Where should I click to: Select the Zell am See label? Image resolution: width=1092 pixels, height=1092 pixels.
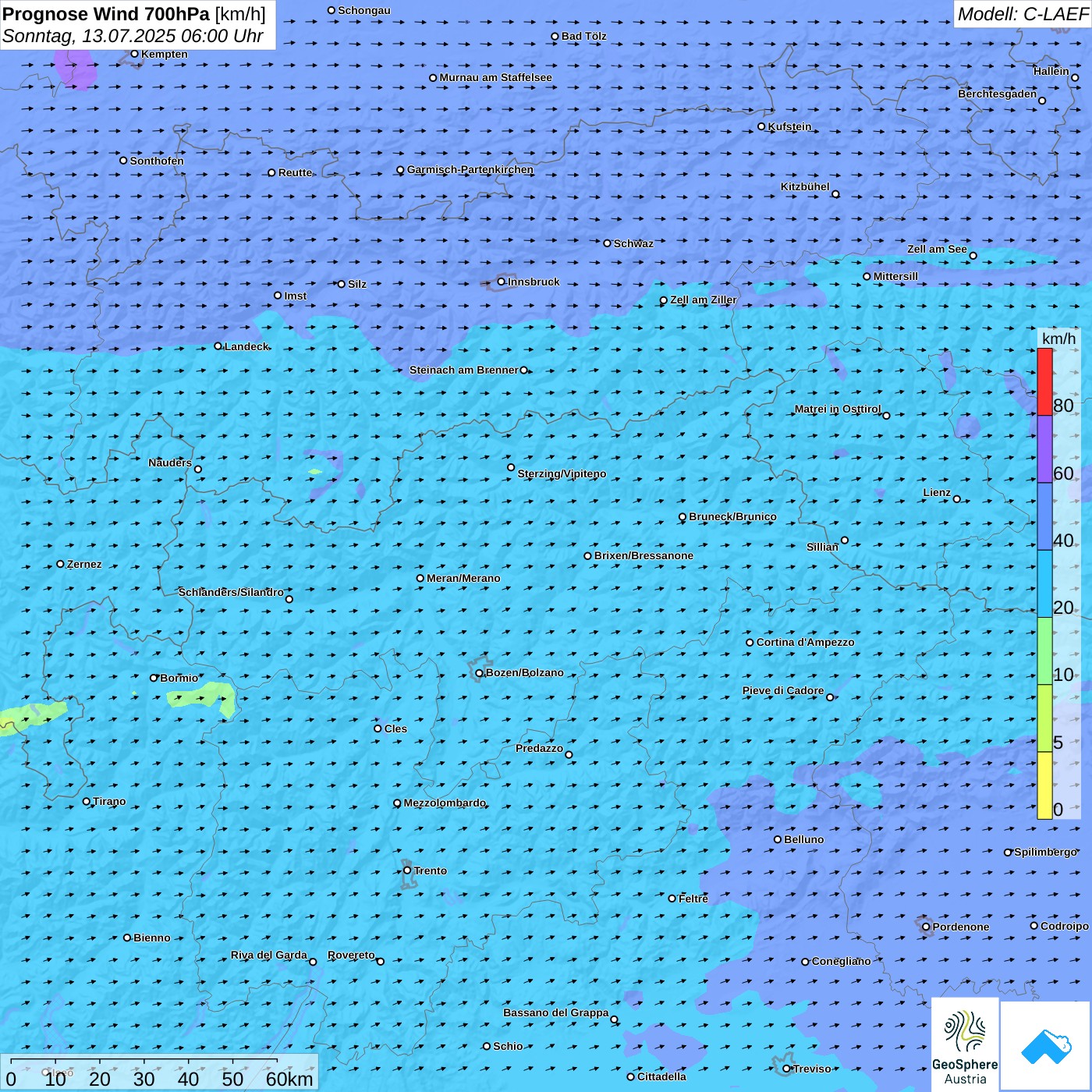[x=937, y=249]
